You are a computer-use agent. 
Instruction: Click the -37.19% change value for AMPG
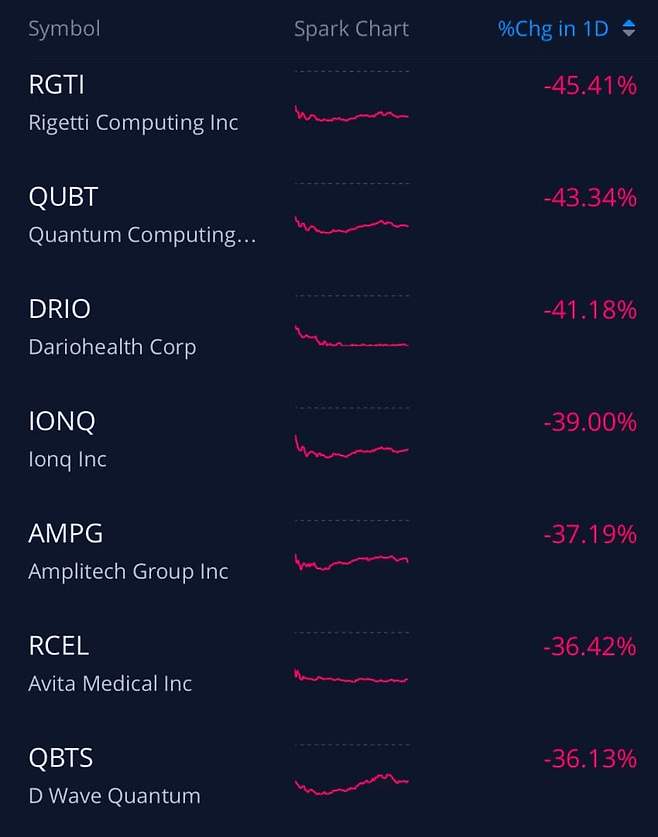click(590, 535)
